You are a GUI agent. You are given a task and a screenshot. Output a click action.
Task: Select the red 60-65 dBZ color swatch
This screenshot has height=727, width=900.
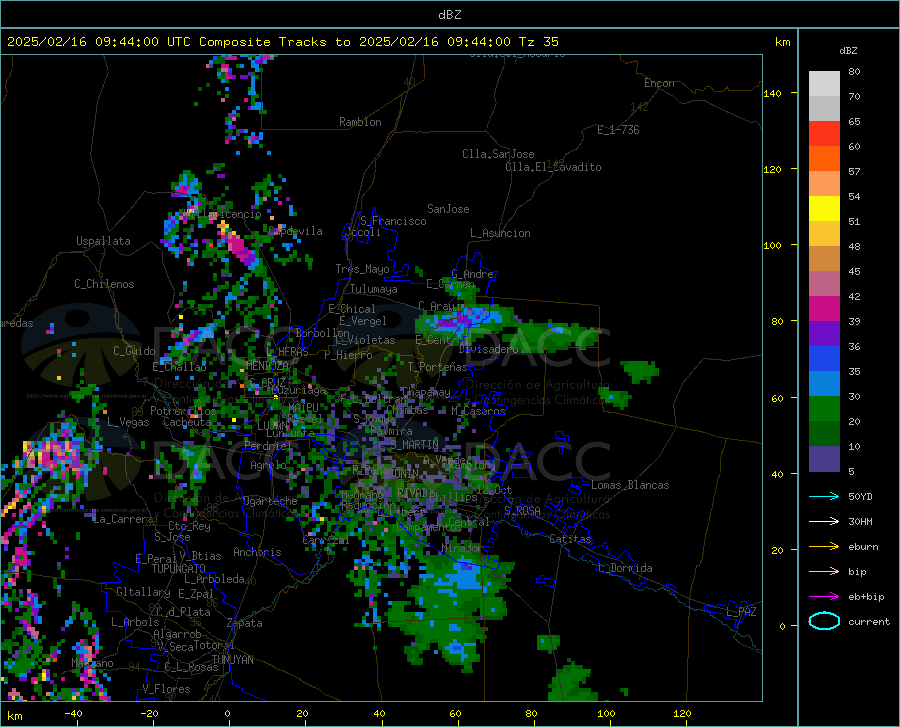pos(824,134)
